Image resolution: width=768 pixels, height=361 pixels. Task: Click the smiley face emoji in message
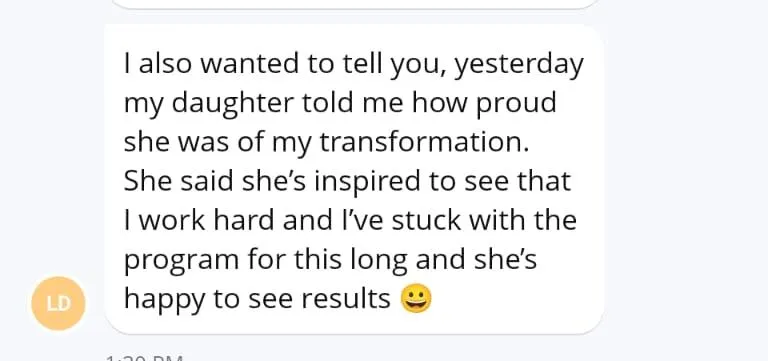tap(416, 298)
